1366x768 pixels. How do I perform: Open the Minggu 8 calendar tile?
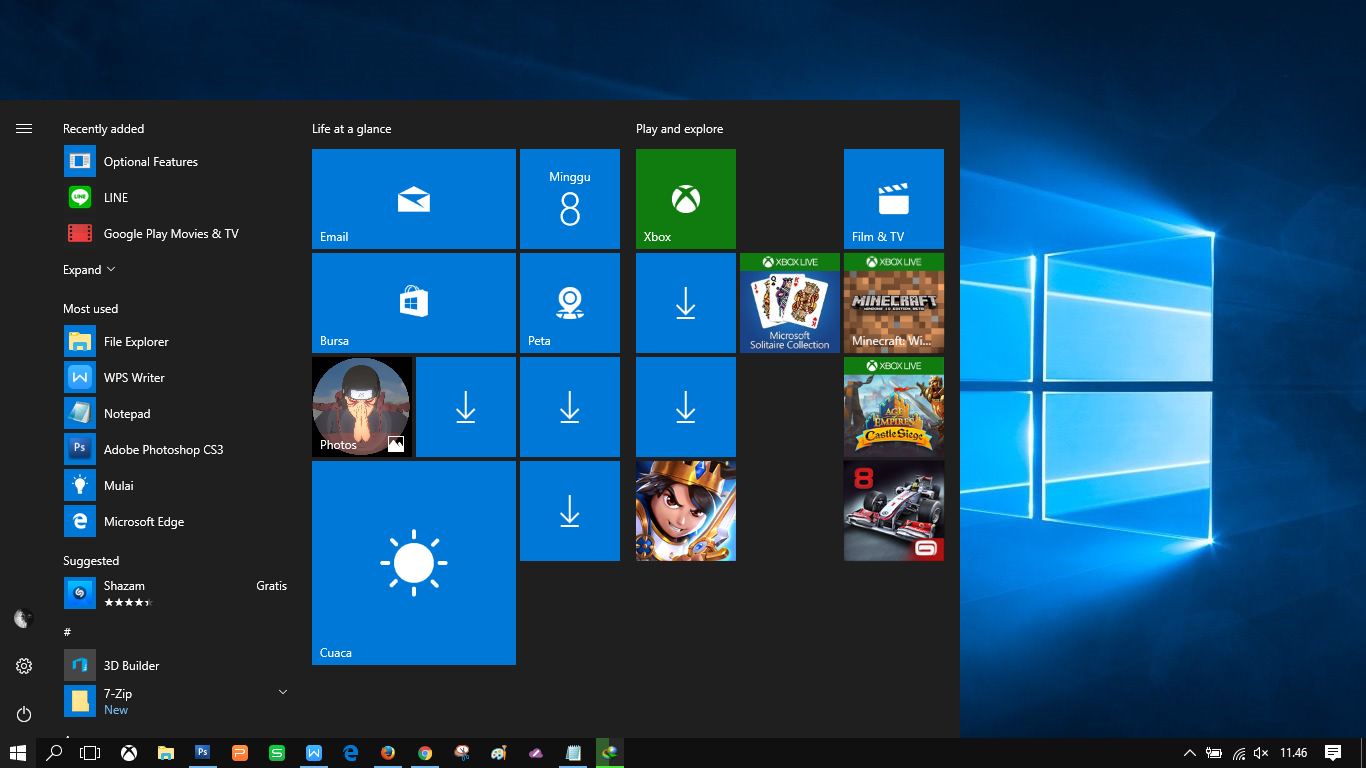pos(570,199)
